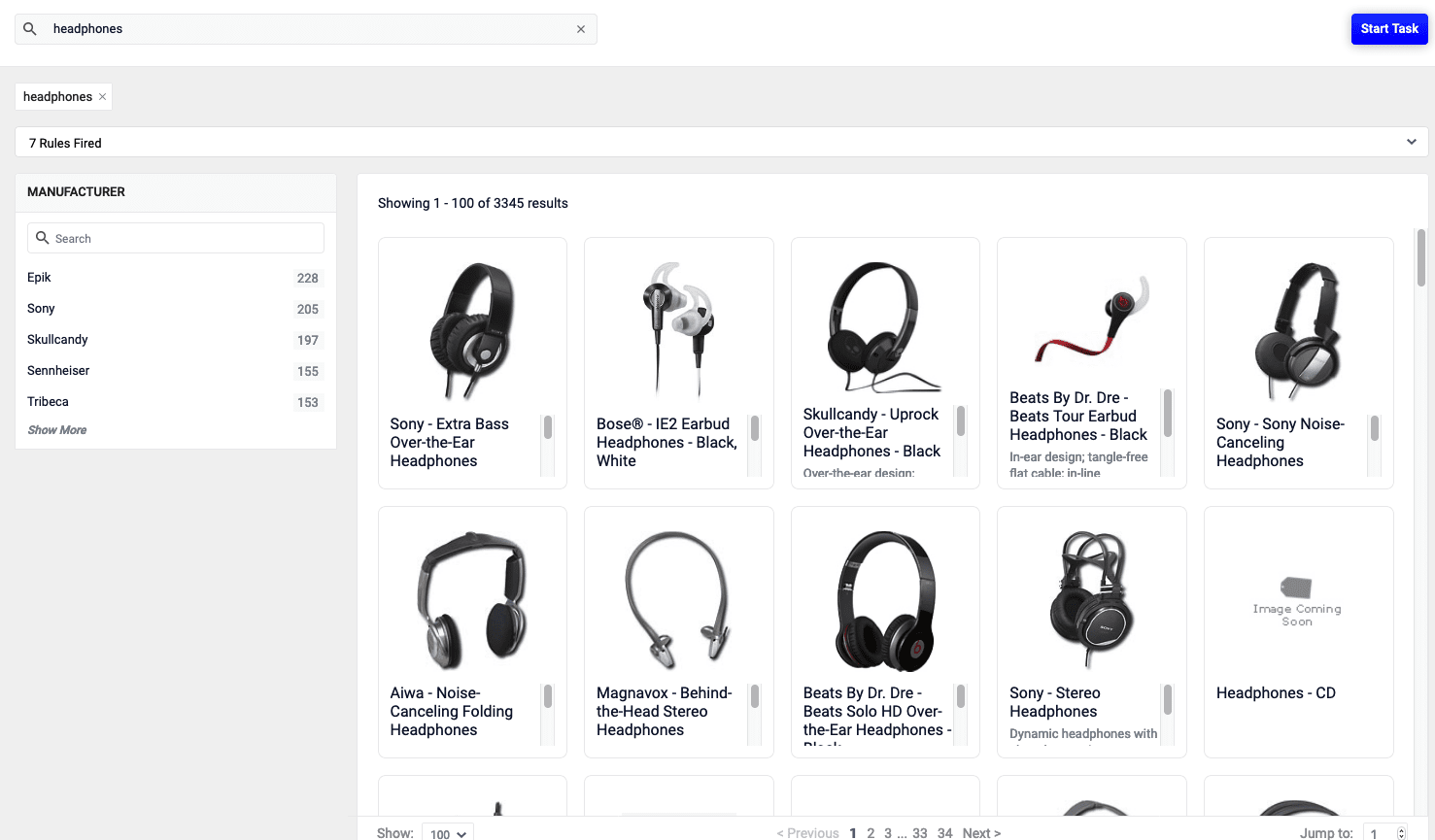Click Showing 1 - 100 of 3345 results text
Image resolution: width=1435 pixels, height=840 pixels.
(473, 203)
